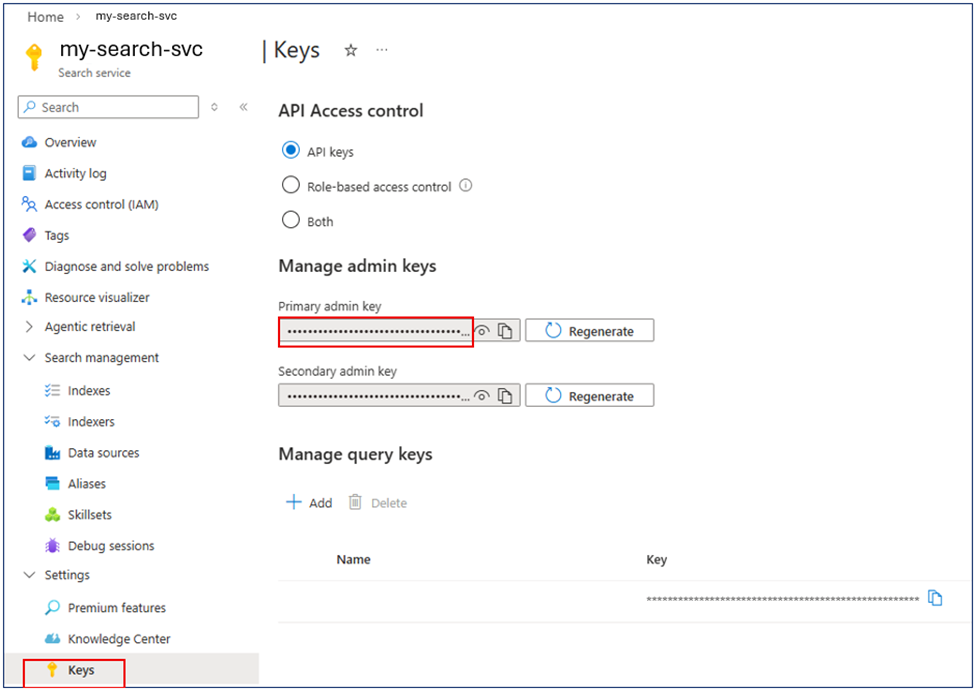The image size is (975, 689).
Task: Open the Skillsets page
Action: [90, 515]
